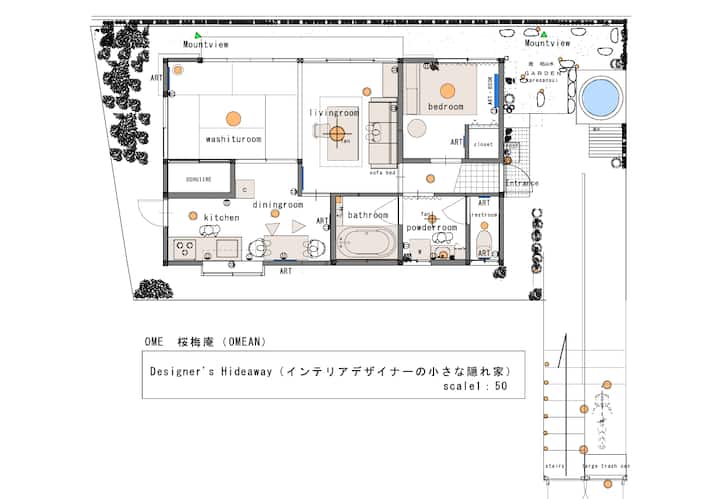Click the sofa bed label
Screen dimensions: 720x499
tap(382, 173)
